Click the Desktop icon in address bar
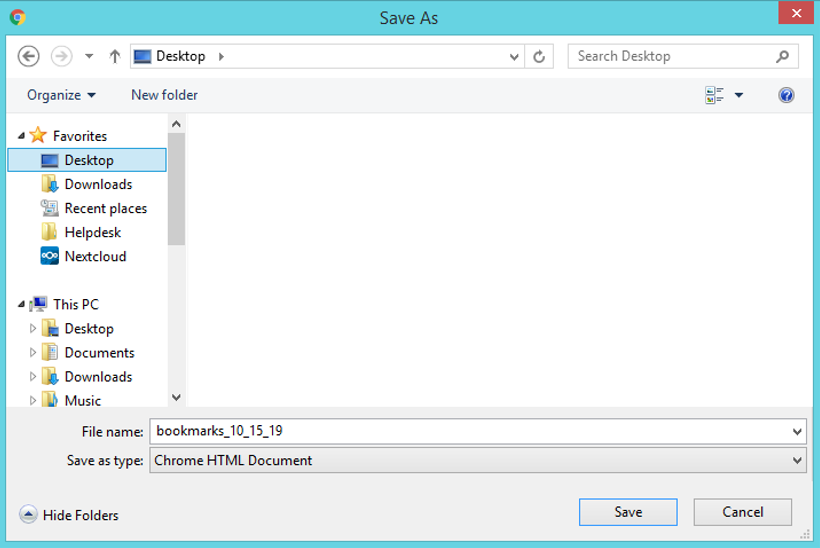This screenshot has width=820, height=548. (x=142, y=56)
